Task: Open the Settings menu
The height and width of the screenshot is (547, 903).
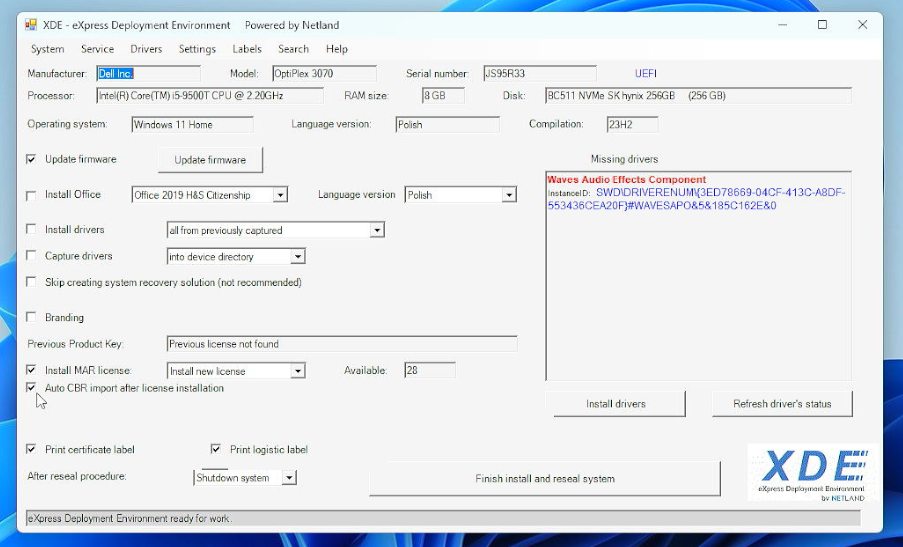Action: (197, 49)
